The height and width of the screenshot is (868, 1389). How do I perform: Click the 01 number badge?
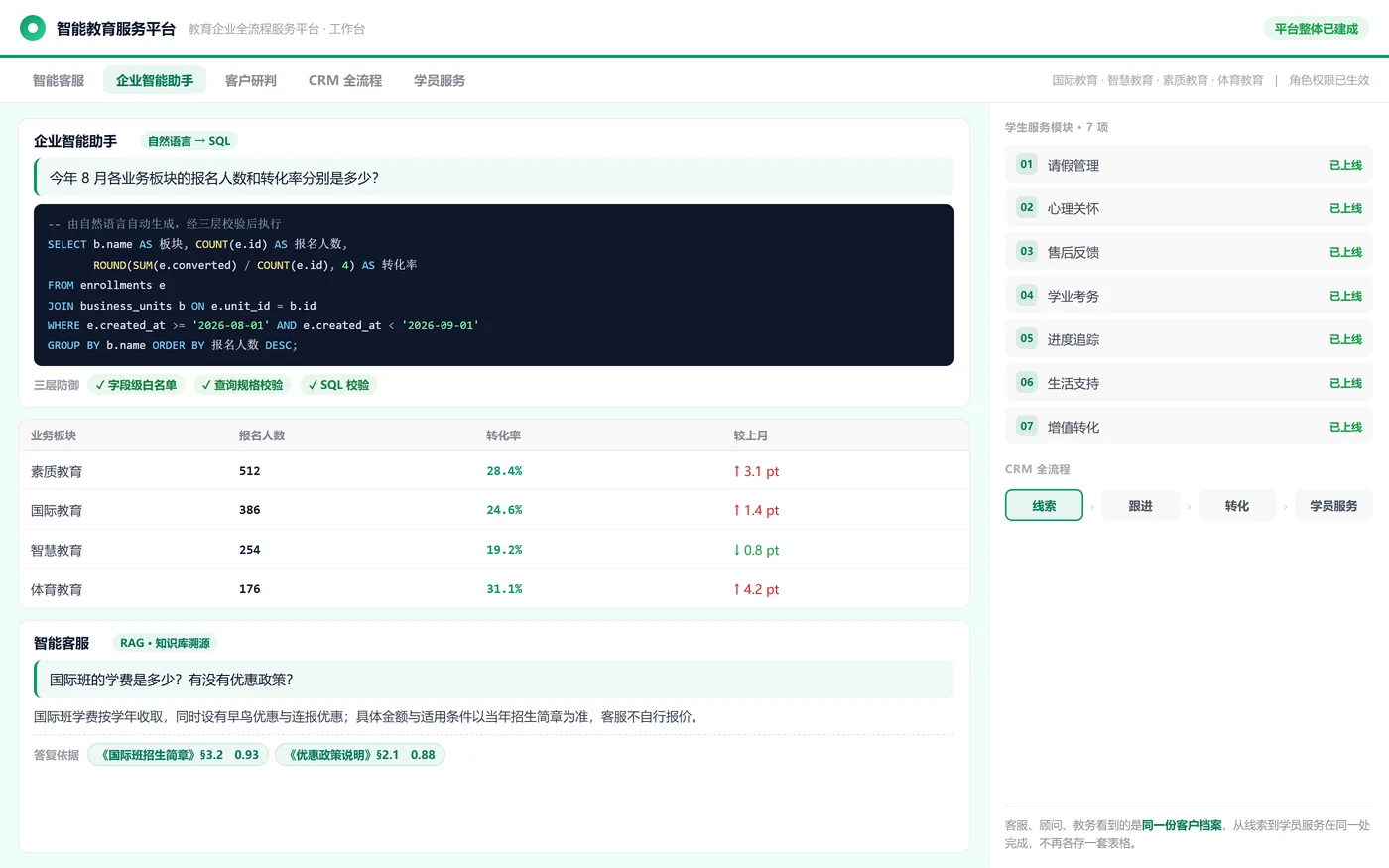click(x=1027, y=165)
